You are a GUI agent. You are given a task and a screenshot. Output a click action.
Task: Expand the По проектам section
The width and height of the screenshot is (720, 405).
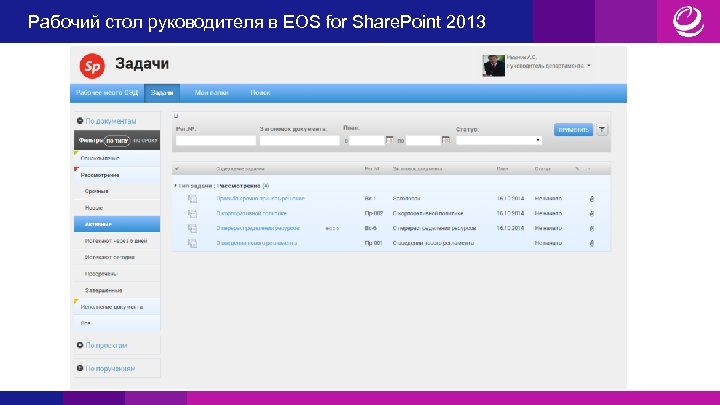80,345
